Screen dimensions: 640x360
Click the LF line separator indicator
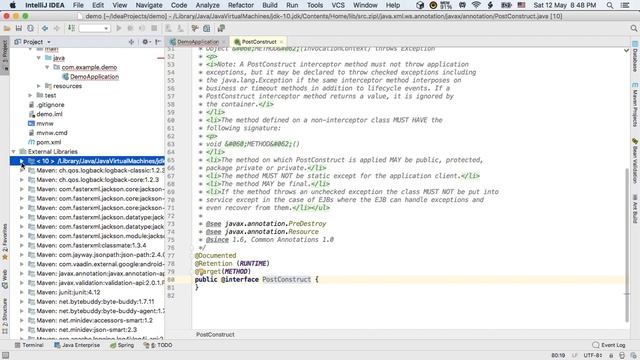(574, 356)
